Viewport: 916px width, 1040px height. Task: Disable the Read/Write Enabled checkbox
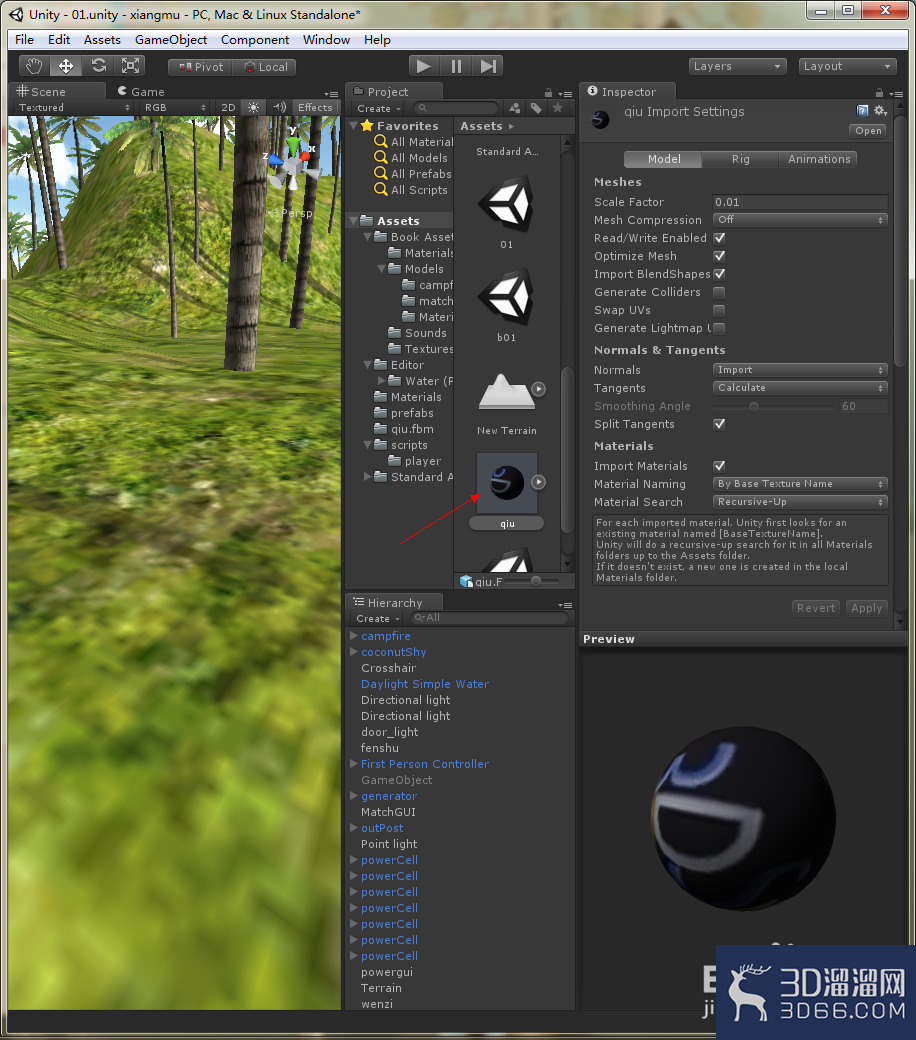(717, 238)
